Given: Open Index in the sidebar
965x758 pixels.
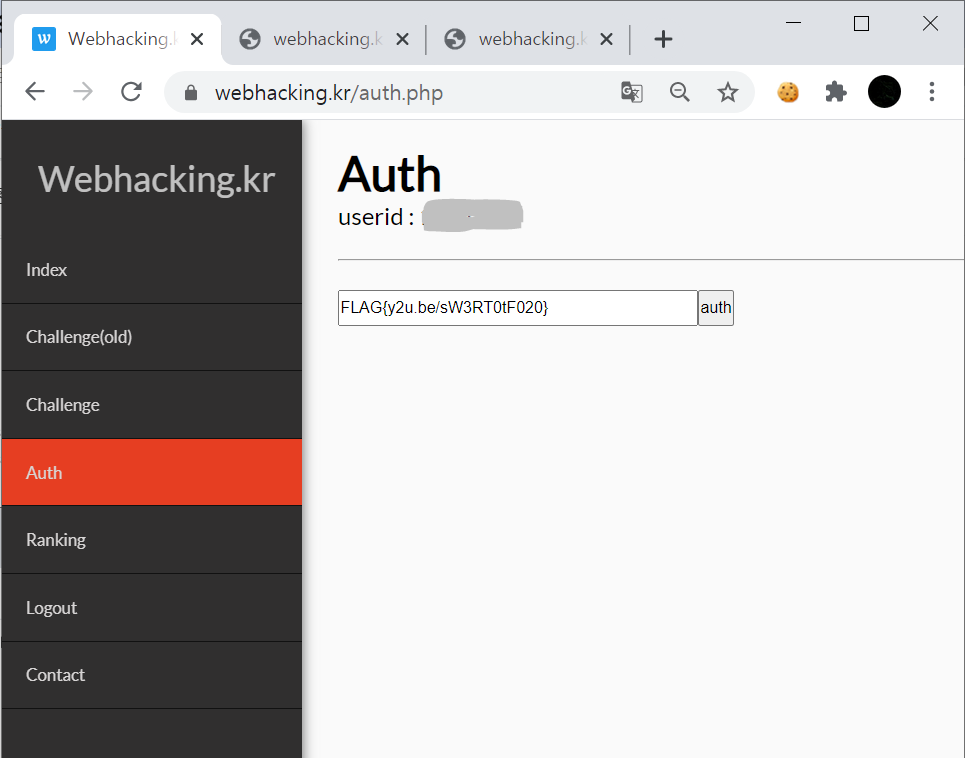Looking at the screenshot, I should [x=151, y=270].
